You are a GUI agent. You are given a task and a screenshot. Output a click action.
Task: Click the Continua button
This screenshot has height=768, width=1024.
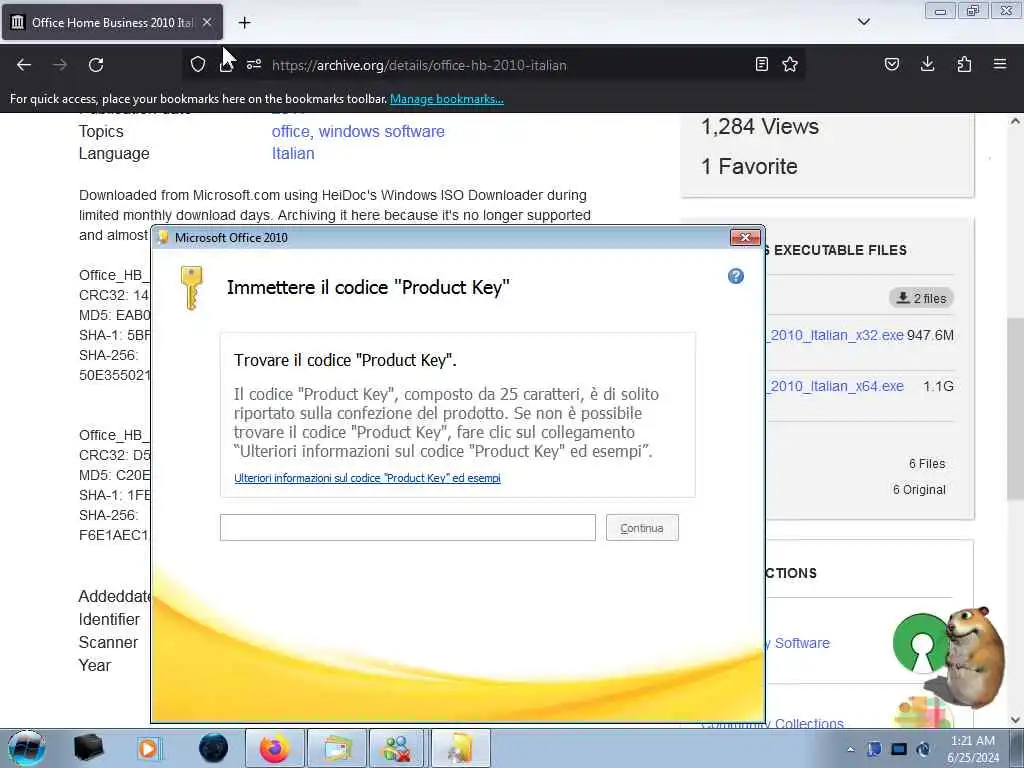642,528
